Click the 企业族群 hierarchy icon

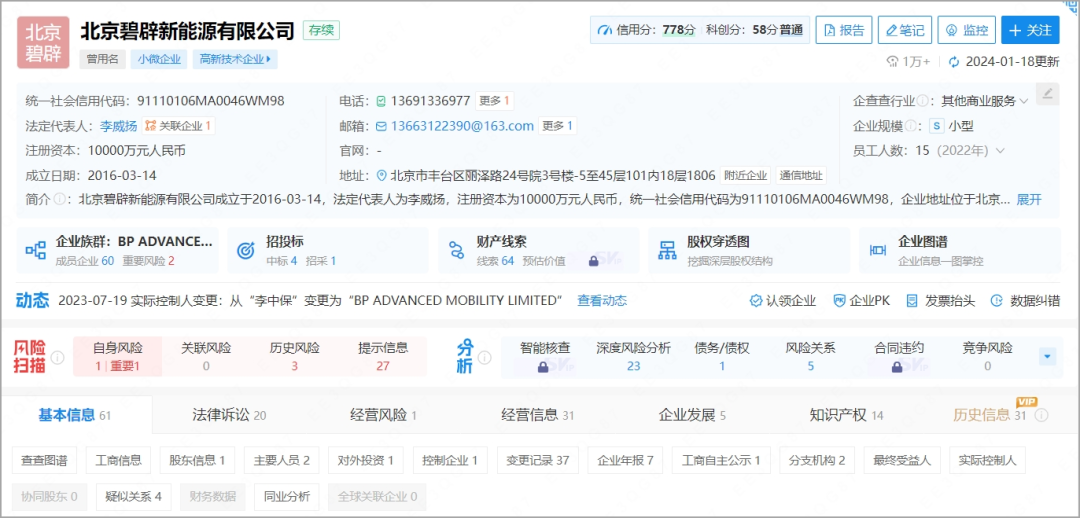36,250
